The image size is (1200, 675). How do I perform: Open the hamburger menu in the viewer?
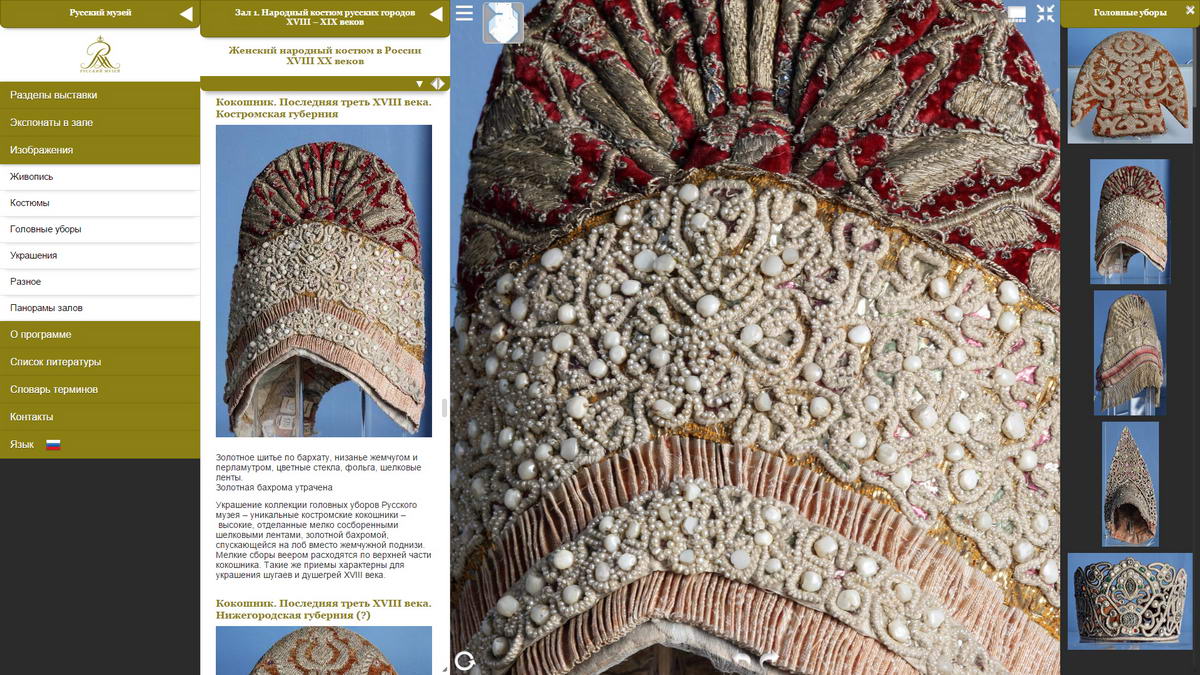pos(464,14)
